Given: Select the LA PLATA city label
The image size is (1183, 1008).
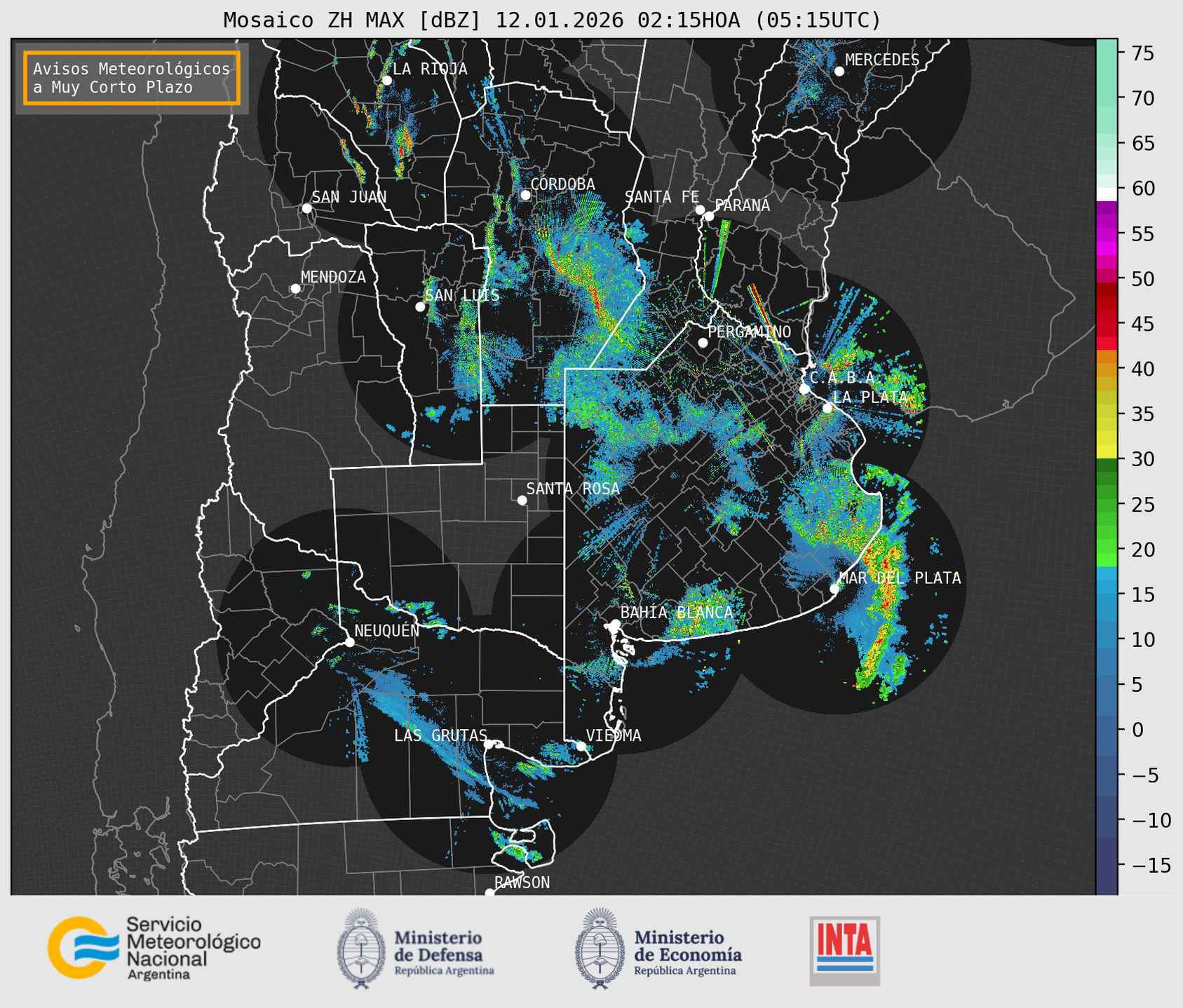Looking at the screenshot, I should (x=870, y=397).
